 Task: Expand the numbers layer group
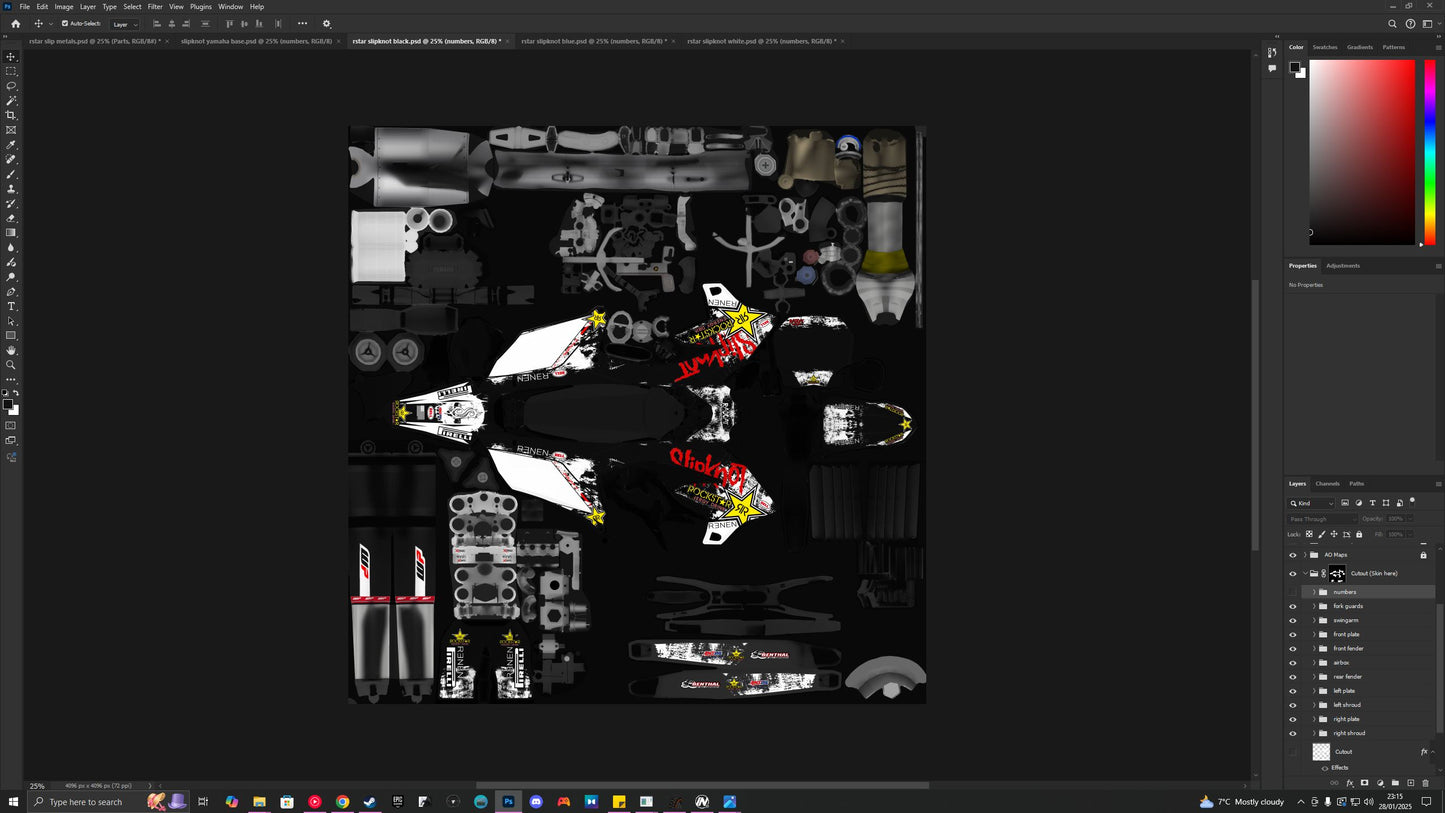(1314, 592)
